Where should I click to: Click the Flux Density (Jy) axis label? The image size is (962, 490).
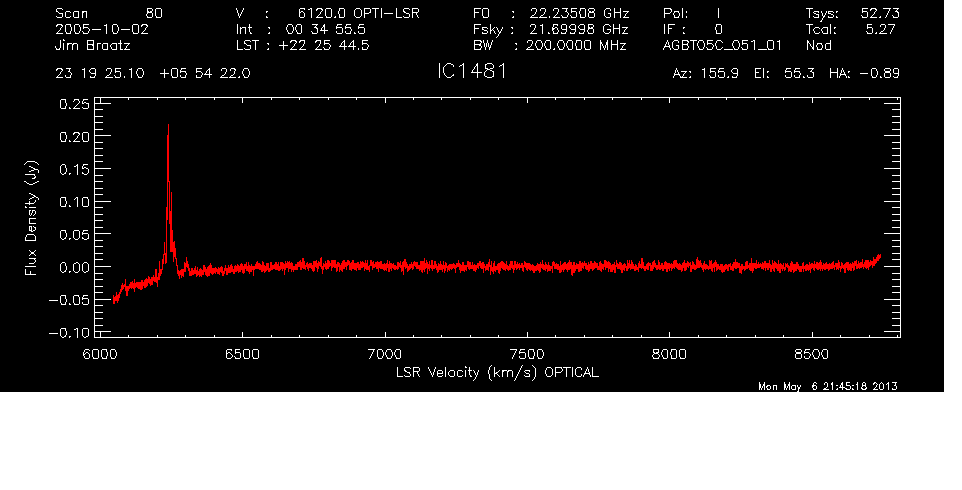tap(31, 218)
